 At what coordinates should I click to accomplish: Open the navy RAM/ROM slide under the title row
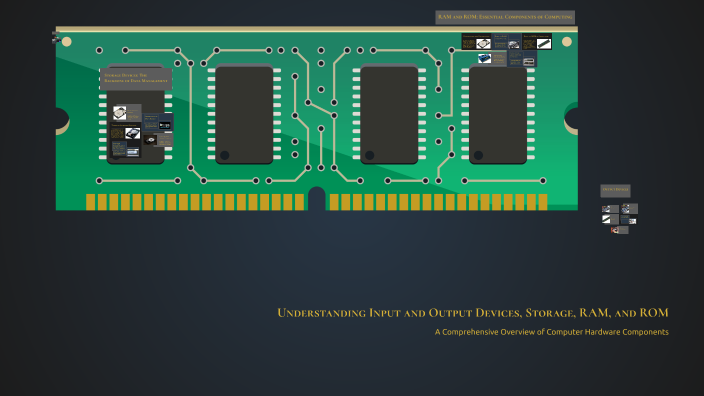tap(522, 58)
